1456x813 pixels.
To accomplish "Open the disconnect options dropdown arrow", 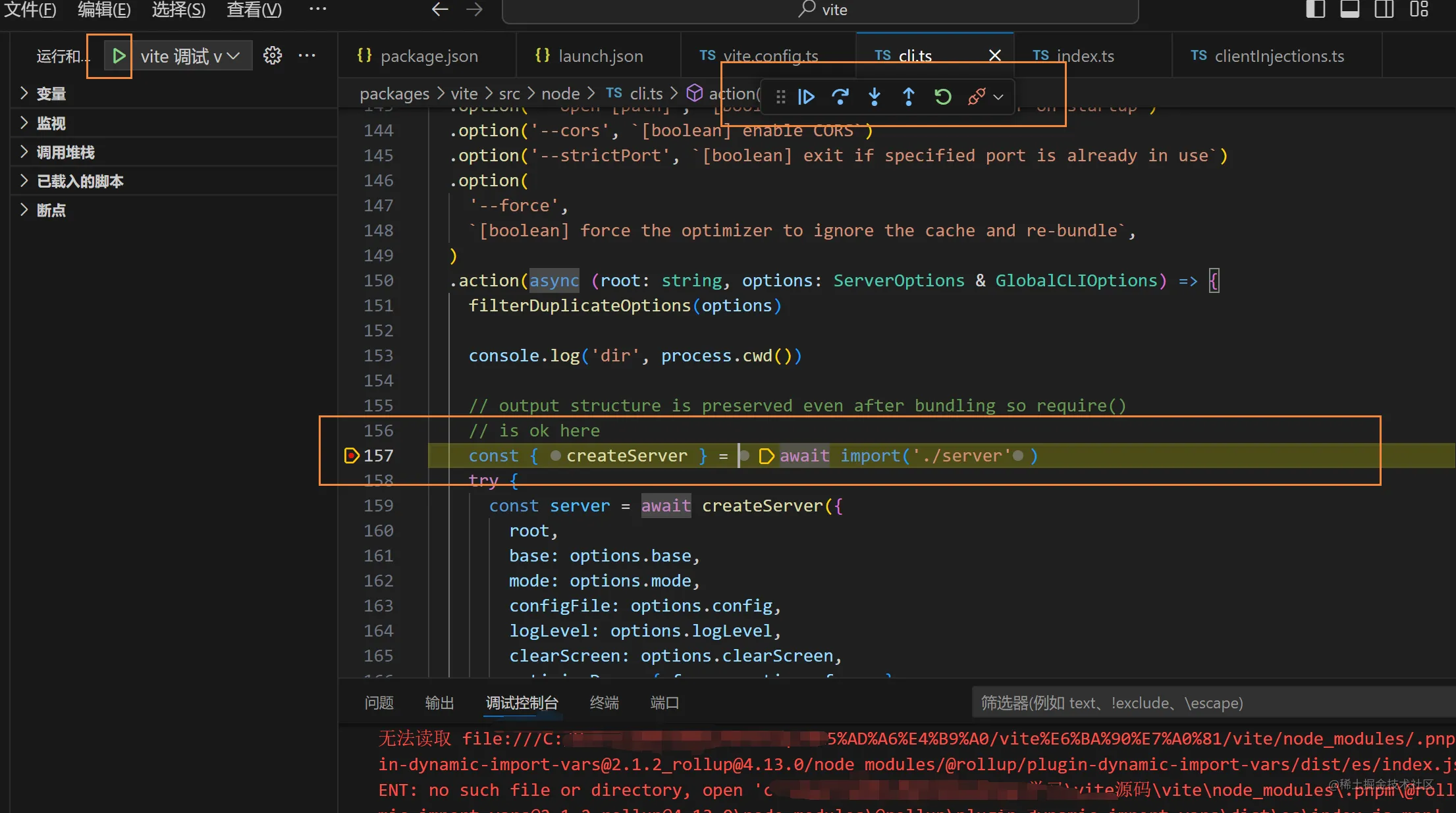I will tap(998, 97).
